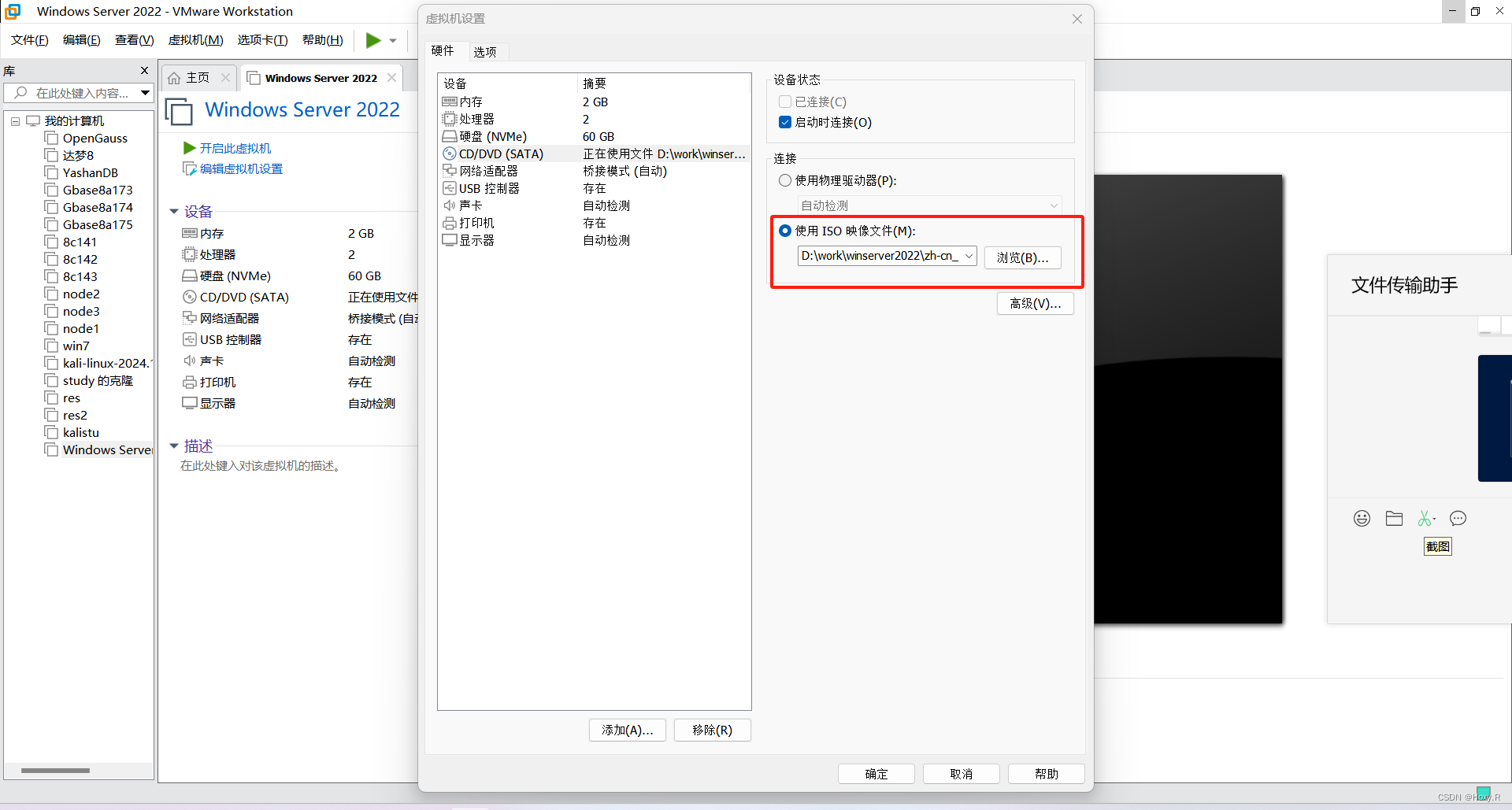Open the 查看(V) menu
The image size is (1512, 810).
coord(135,40)
